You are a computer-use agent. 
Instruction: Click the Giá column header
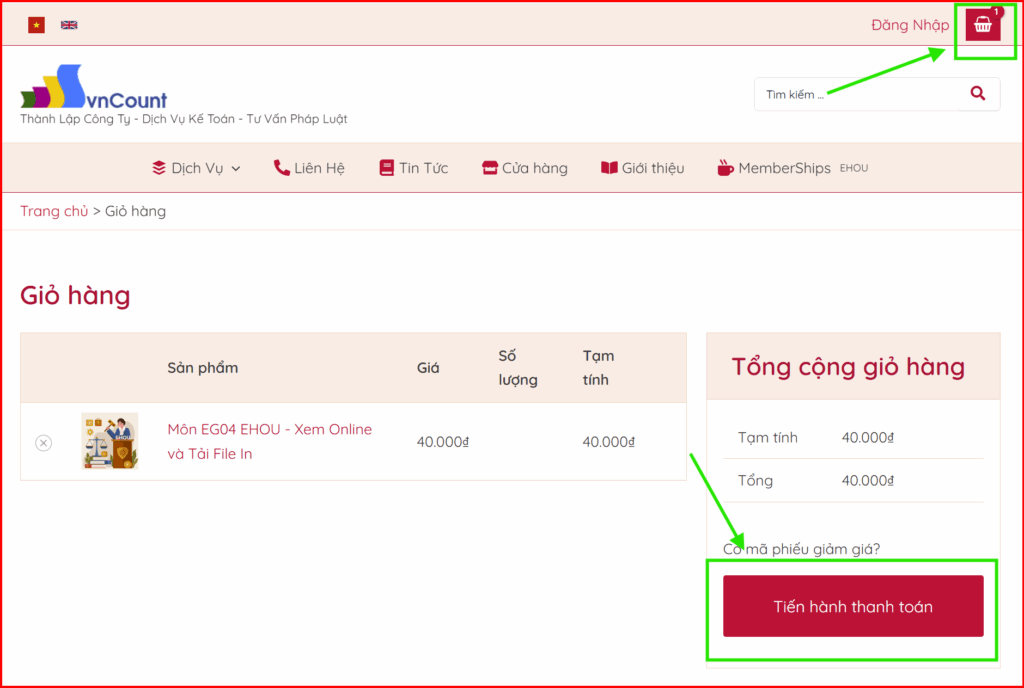click(x=428, y=367)
